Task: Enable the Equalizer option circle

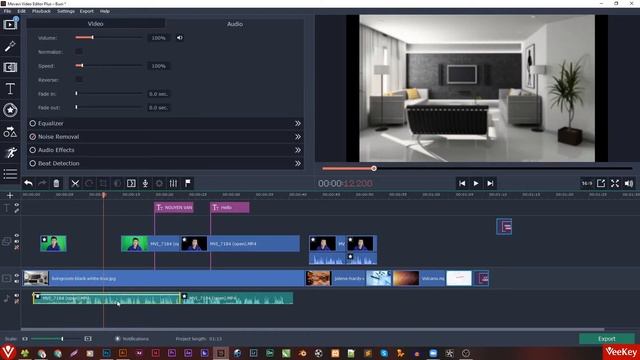Action: (x=33, y=123)
